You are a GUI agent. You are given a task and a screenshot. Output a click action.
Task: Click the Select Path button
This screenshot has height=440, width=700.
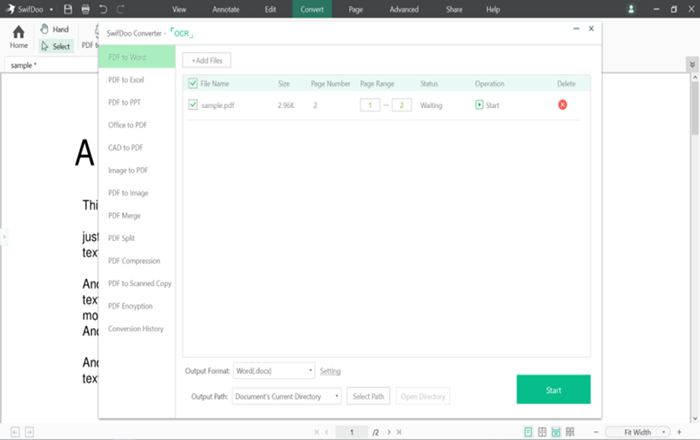[368, 396]
